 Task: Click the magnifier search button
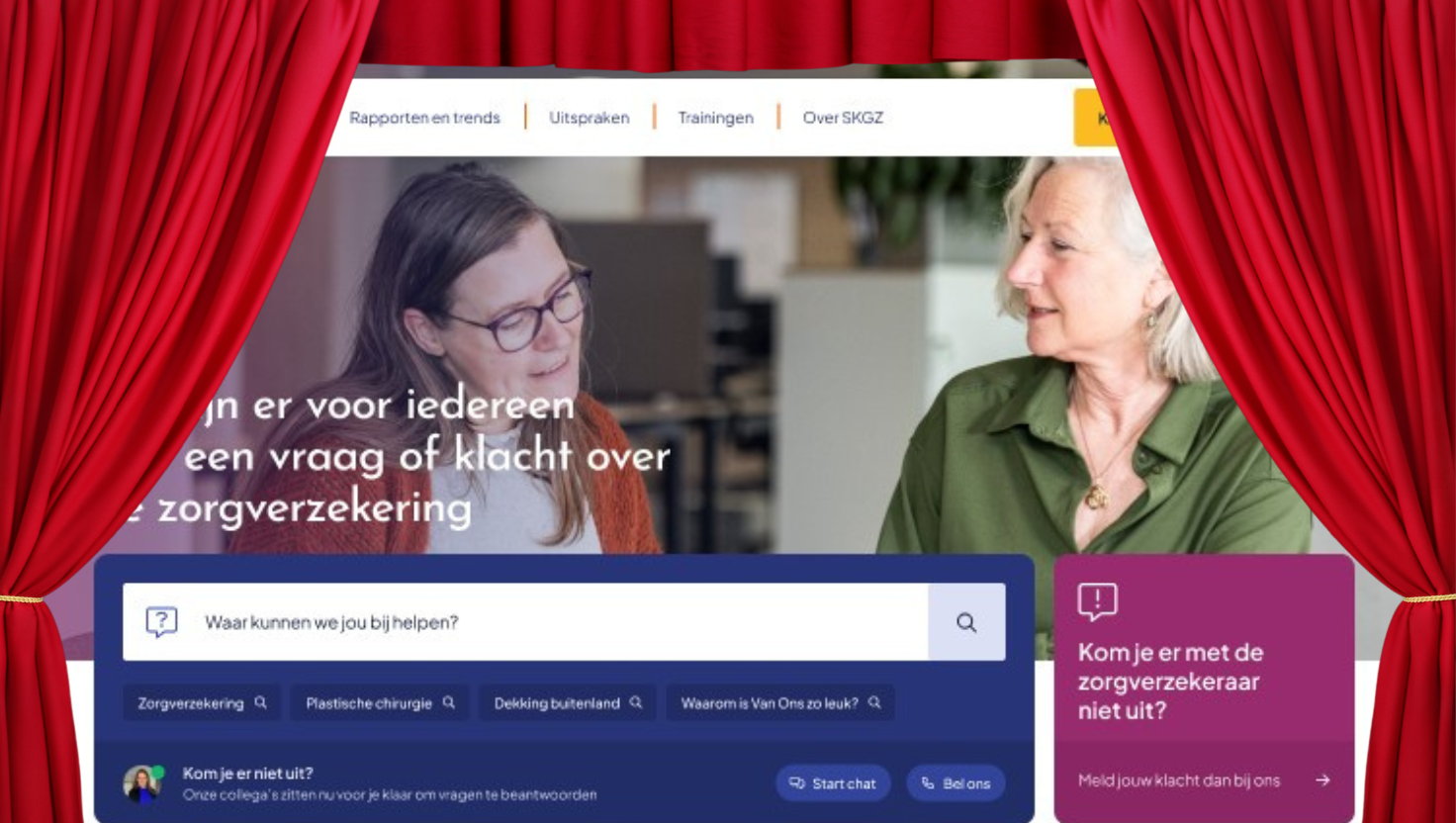(966, 621)
